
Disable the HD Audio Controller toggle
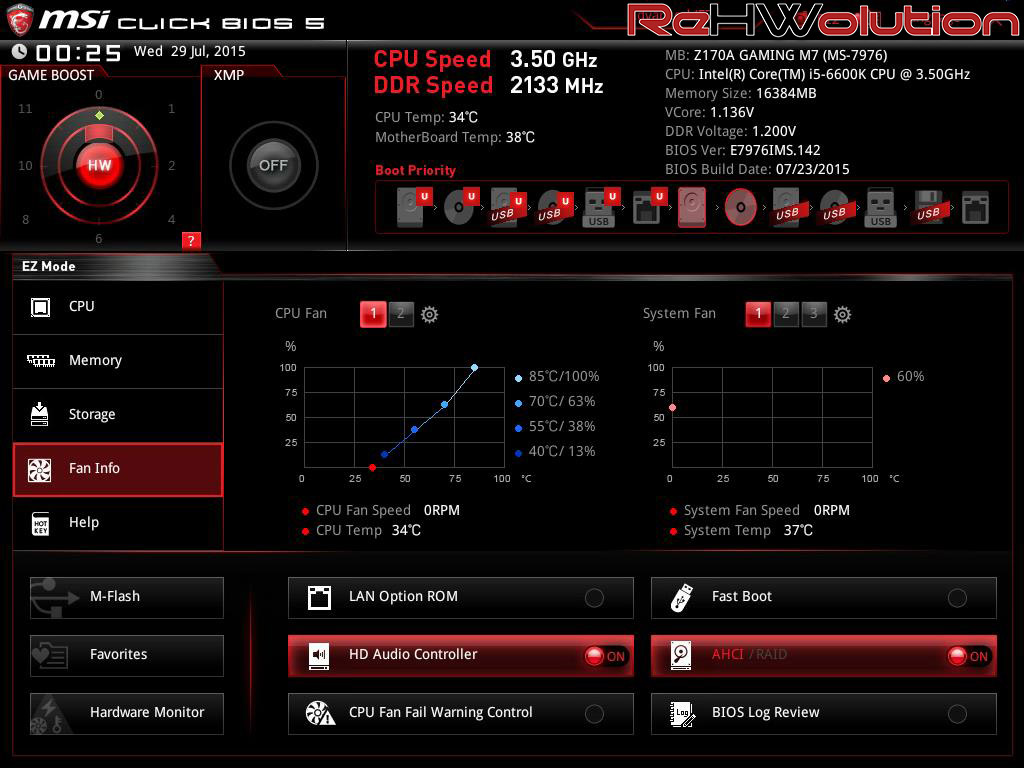[x=605, y=656]
